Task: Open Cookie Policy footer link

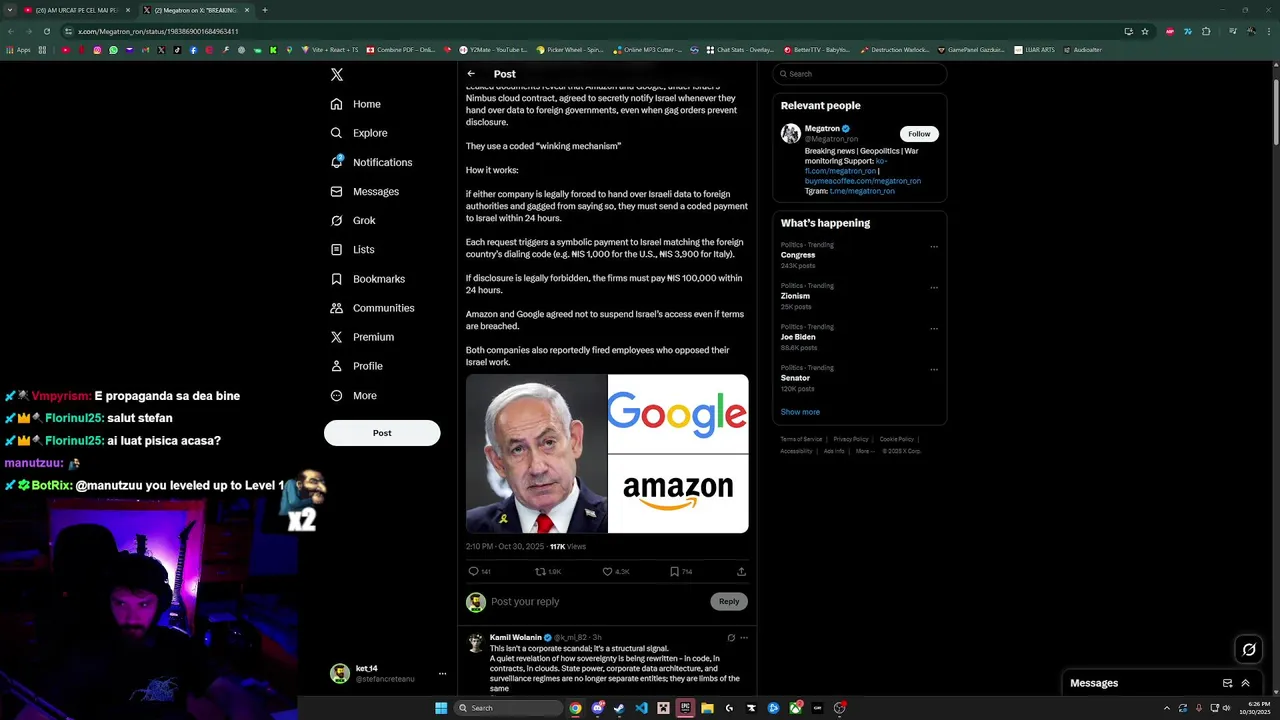Action: pos(897,439)
